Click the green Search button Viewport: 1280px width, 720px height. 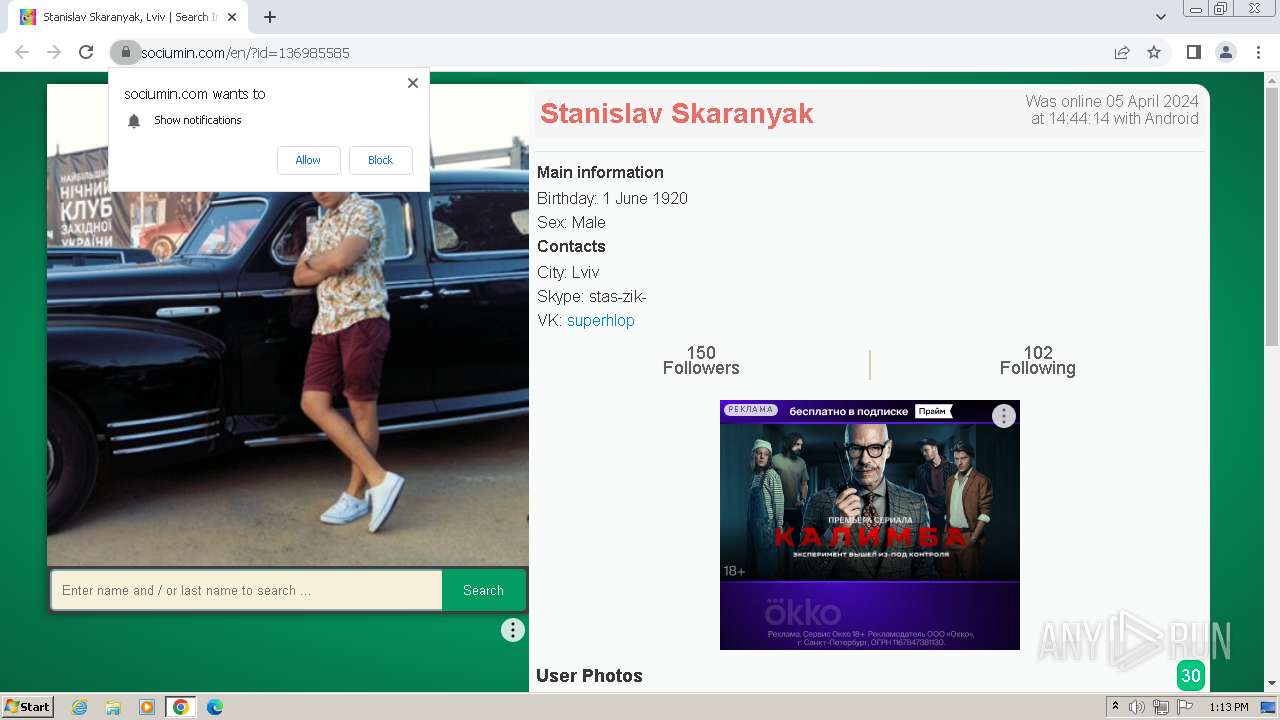click(483, 590)
